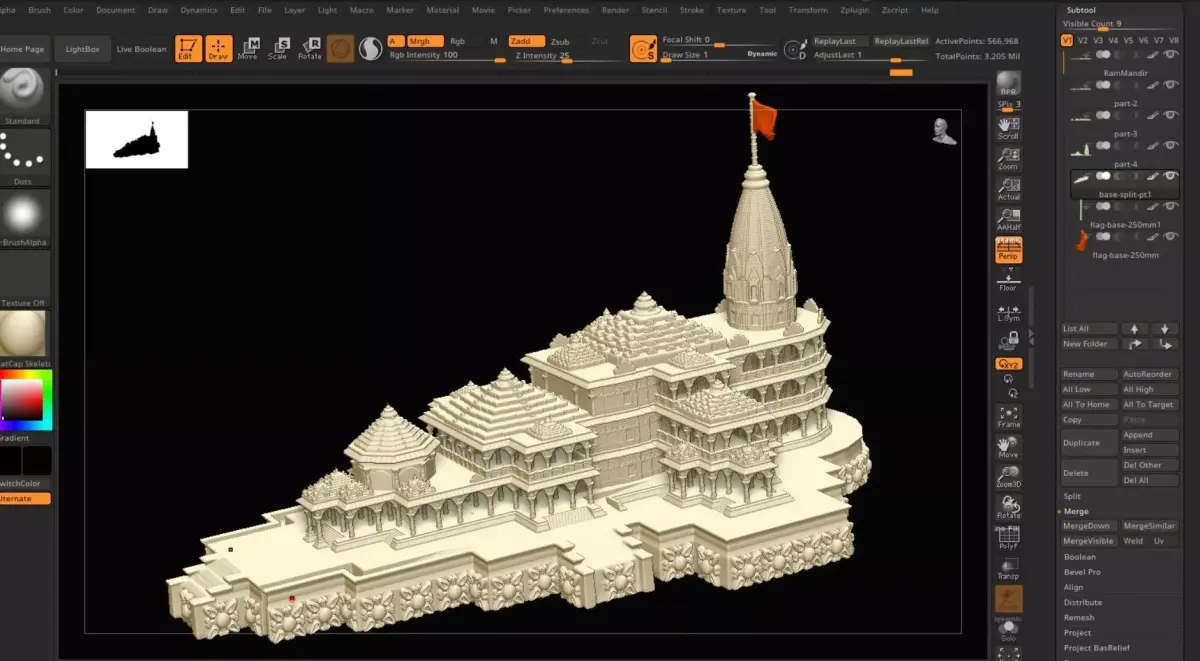Expand the Distribute section
1200x661 pixels.
(1083, 602)
